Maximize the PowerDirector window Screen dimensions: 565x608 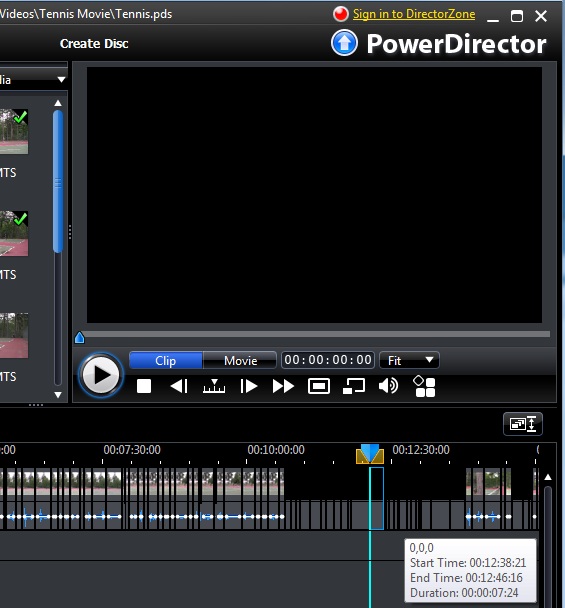(x=517, y=16)
